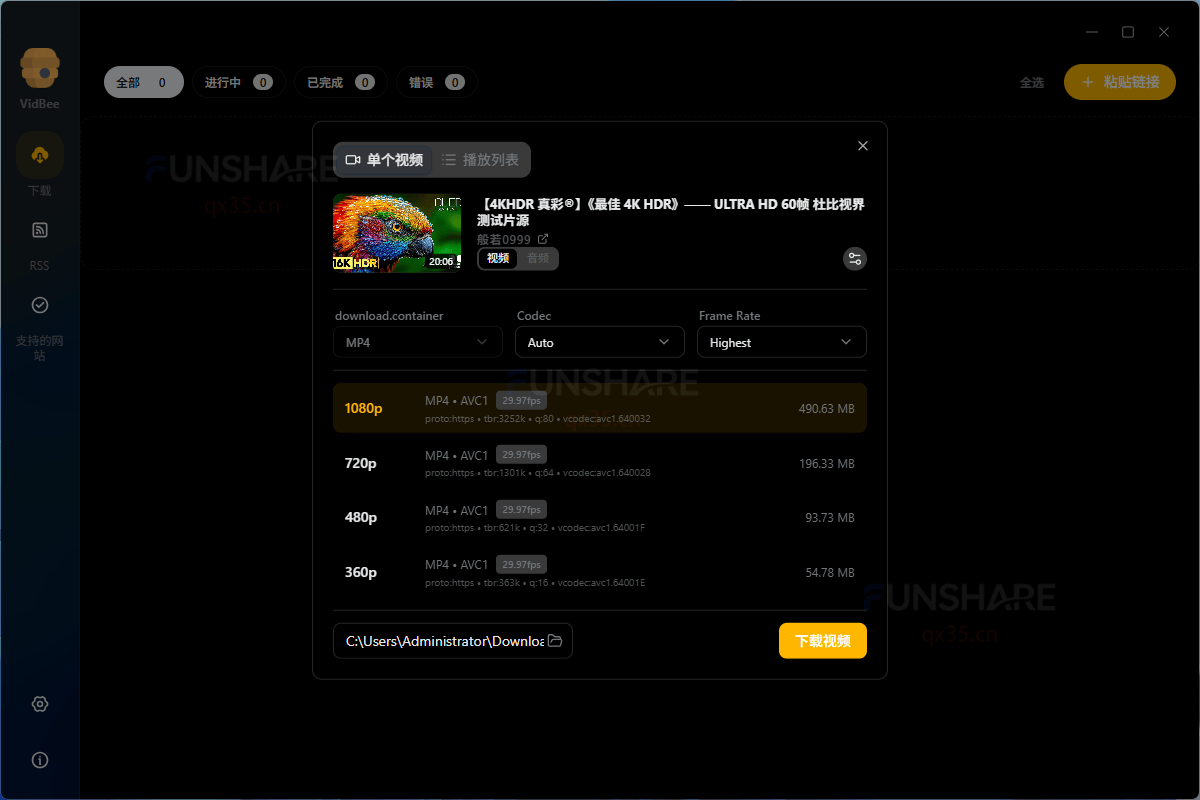Open settings gear in sidebar
Screen dimensions: 1200x800
pyautogui.click(x=40, y=704)
